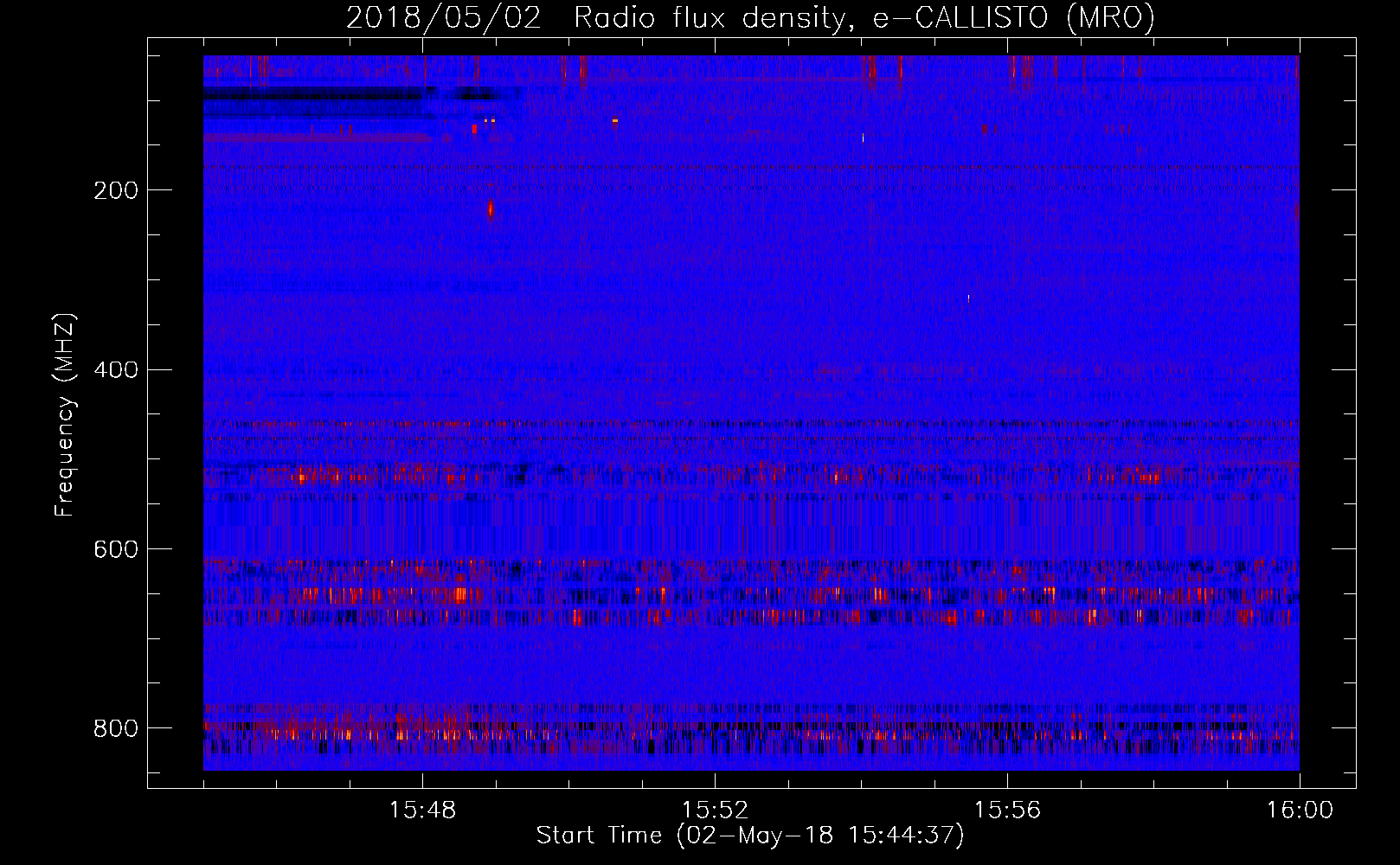Screen dimensions: 1400x865
Task: Click the '600' frequency tick label
Action: (115, 550)
